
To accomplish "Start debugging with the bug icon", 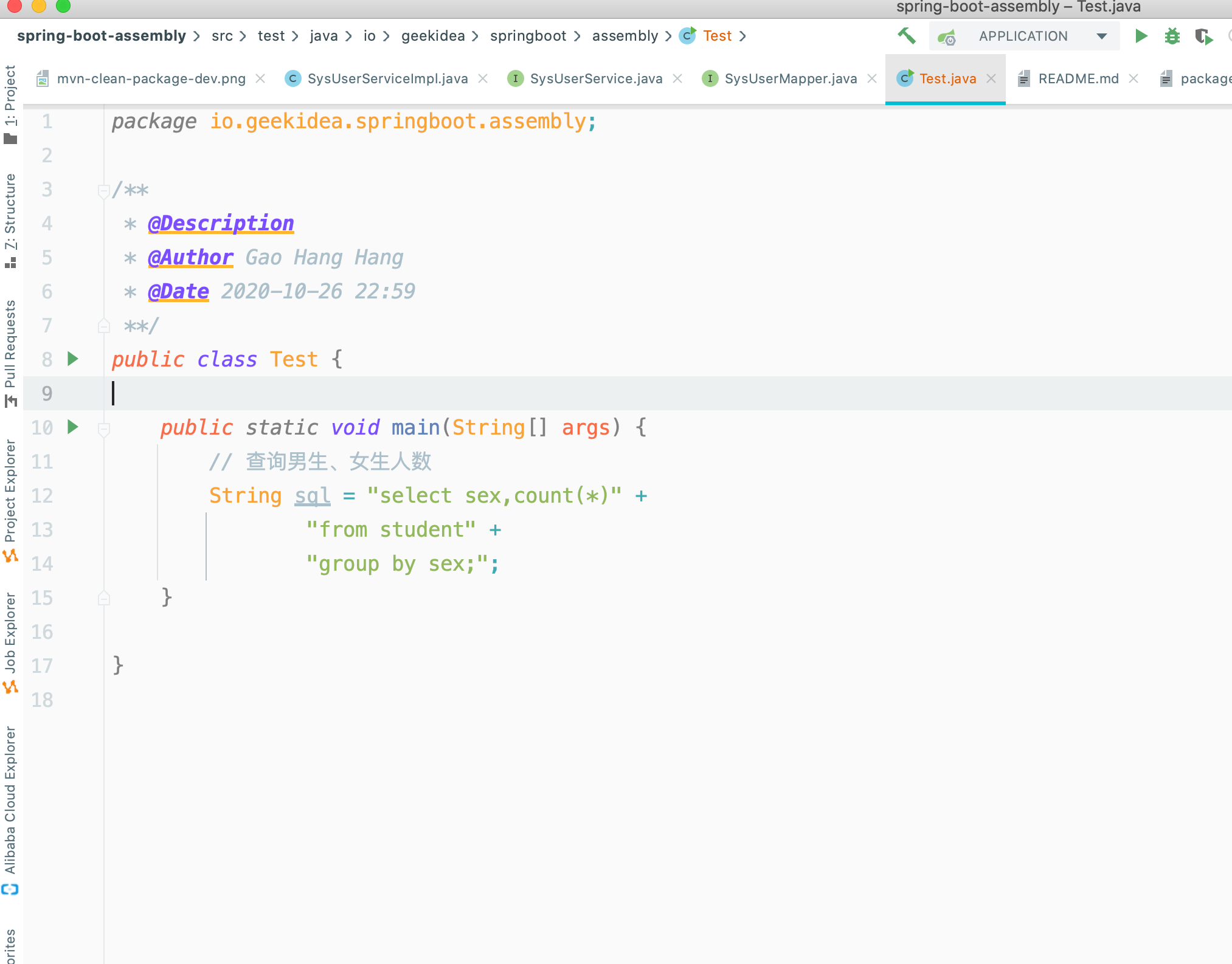I will tap(1172, 36).
